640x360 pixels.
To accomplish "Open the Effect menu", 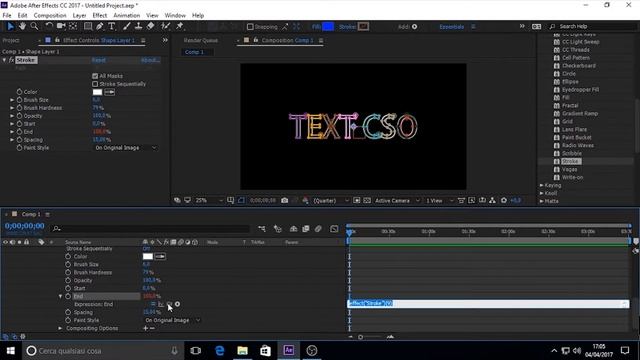I will pos(100,16).
